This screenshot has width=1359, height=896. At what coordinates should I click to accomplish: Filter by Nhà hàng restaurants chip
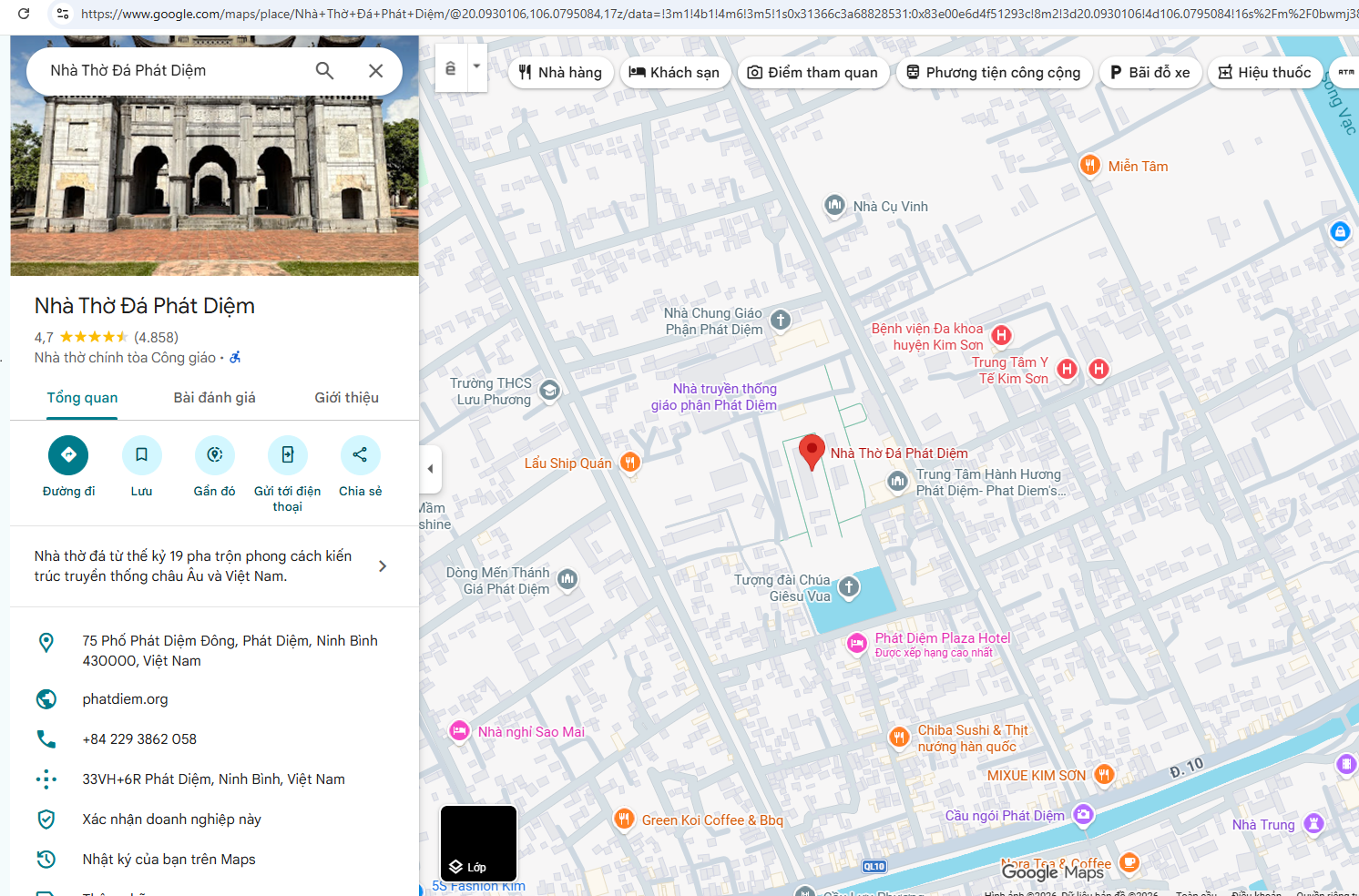click(x=559, y=73)
